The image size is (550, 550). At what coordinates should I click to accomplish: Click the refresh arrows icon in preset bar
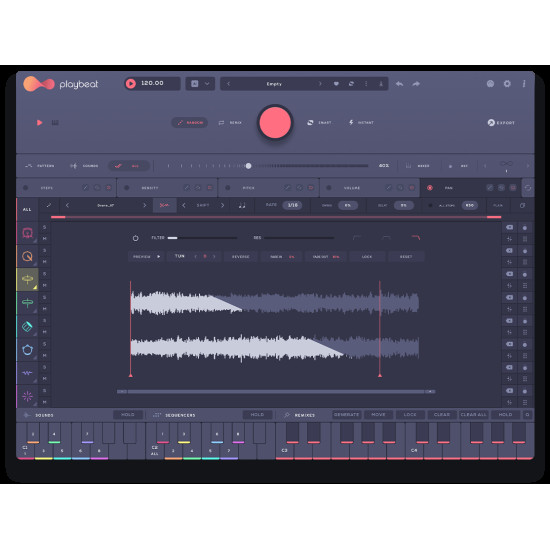point(351,84)
